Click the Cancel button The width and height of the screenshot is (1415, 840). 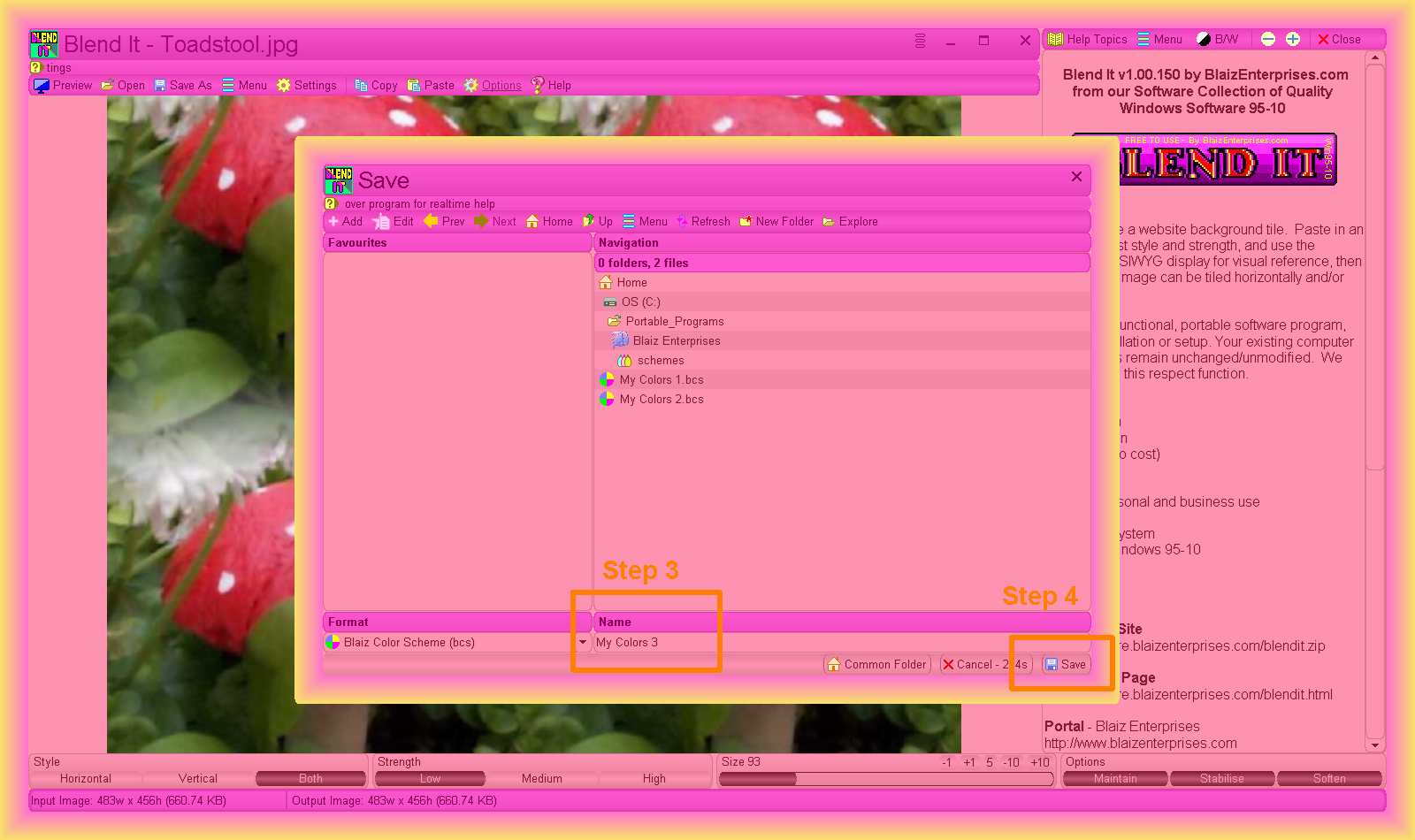(985, 665)
